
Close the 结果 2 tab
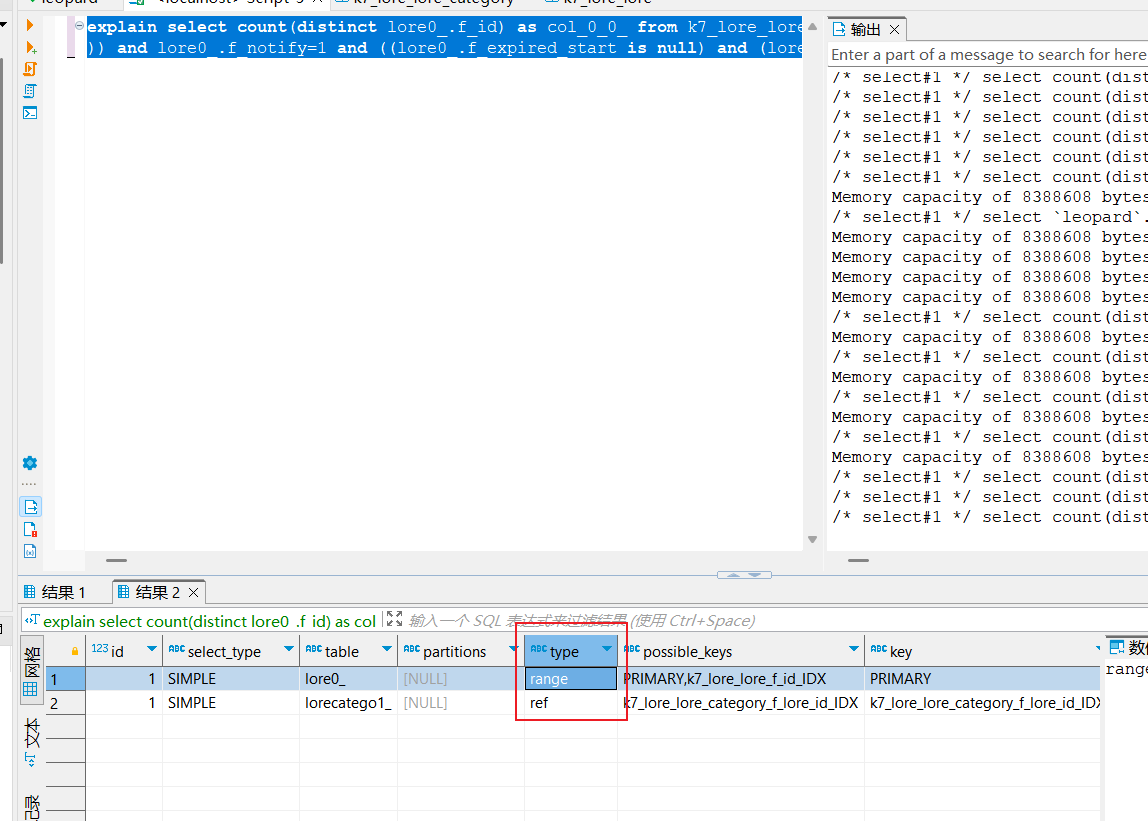pos(194,593)
